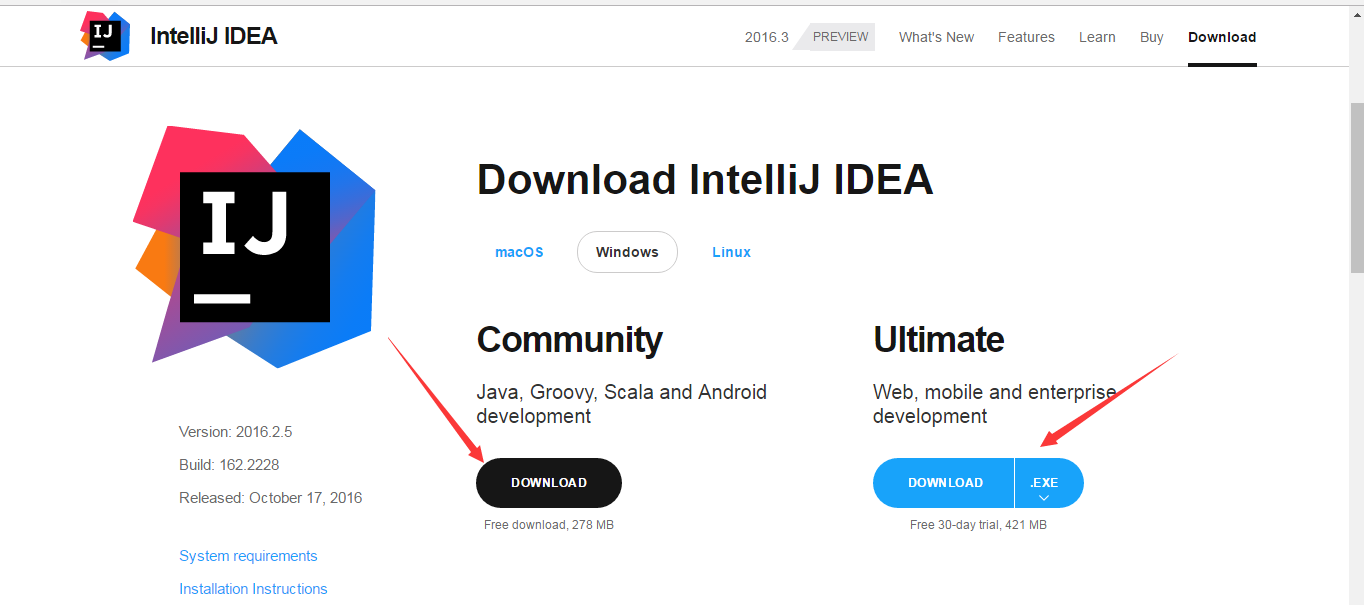The width and height of the screenshot is (1364, 605).
Task: Click the 'Version: 2016.2.5' text
Action: [235, 432]
